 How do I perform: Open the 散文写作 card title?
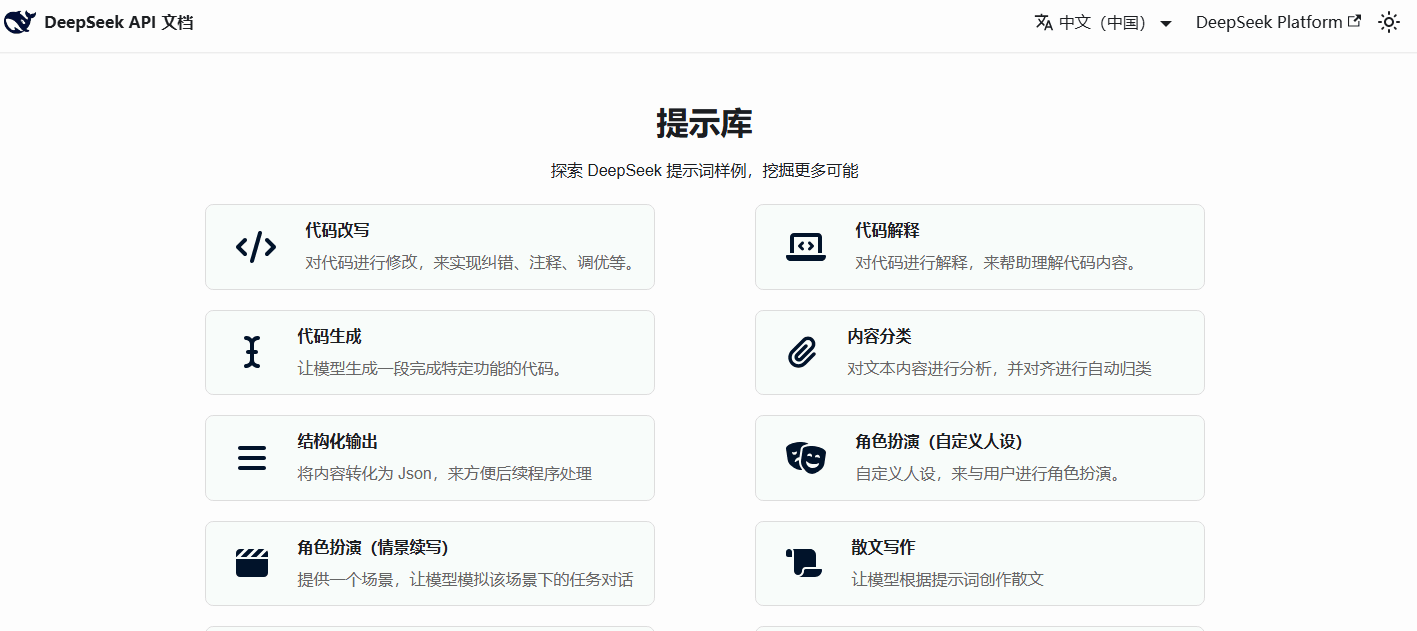click(883, 547)
